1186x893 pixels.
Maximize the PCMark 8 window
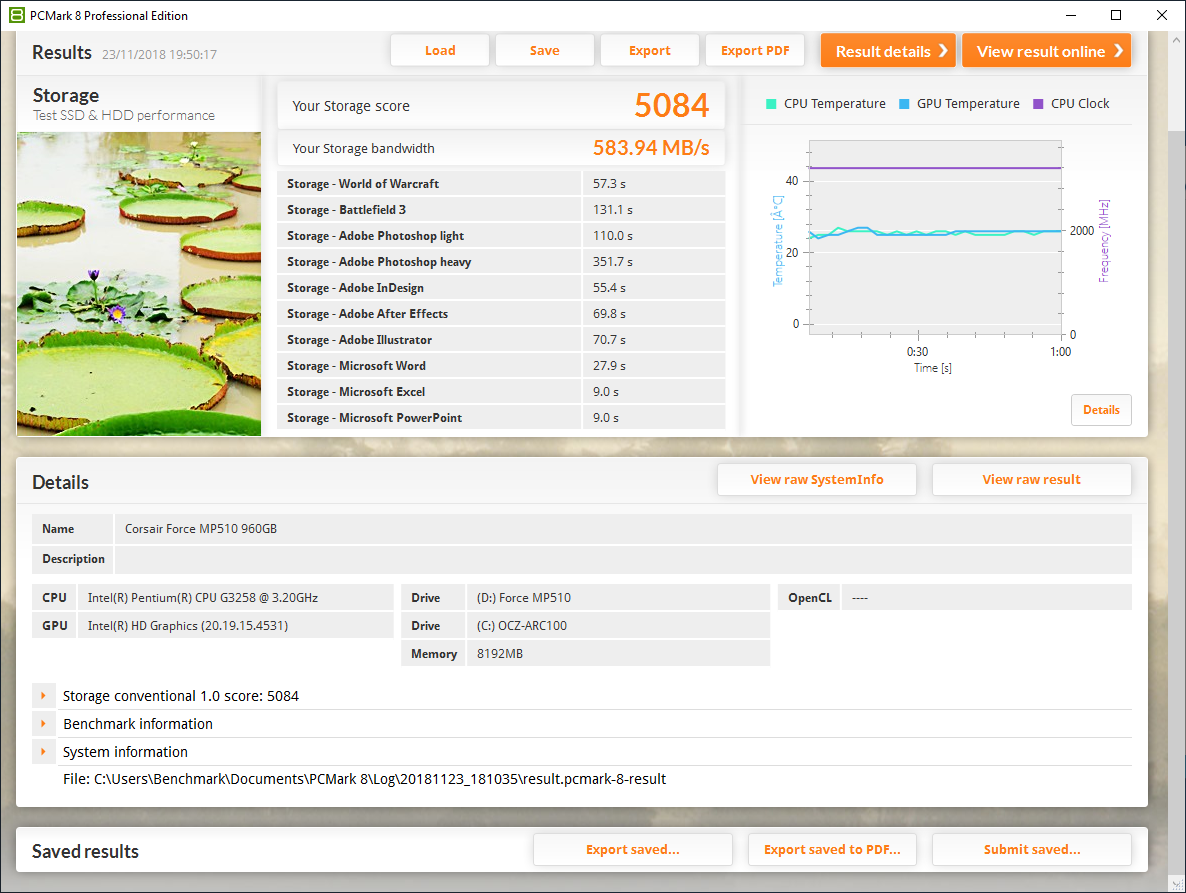coord(1116,15)
